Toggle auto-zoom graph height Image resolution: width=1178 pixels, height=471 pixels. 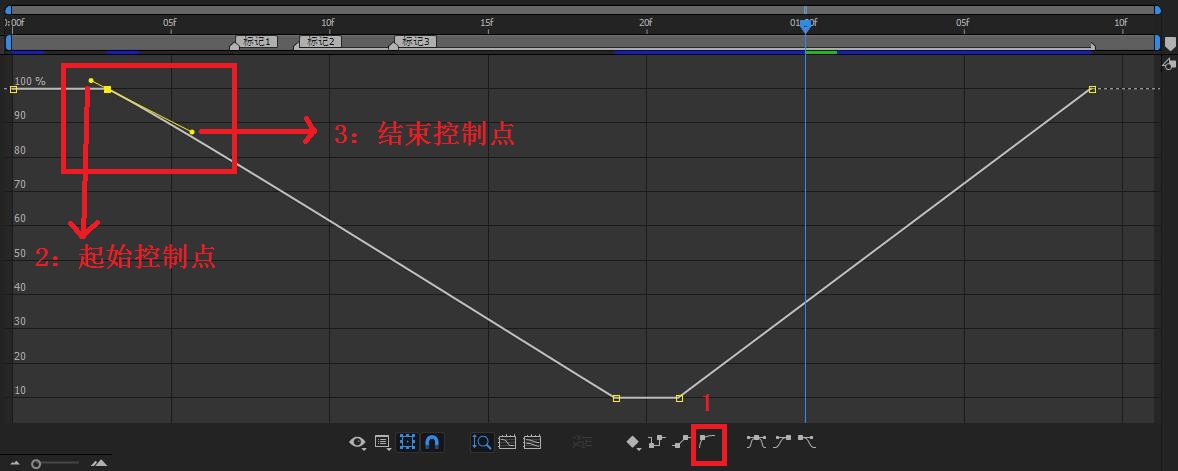(x=482, y=442)
